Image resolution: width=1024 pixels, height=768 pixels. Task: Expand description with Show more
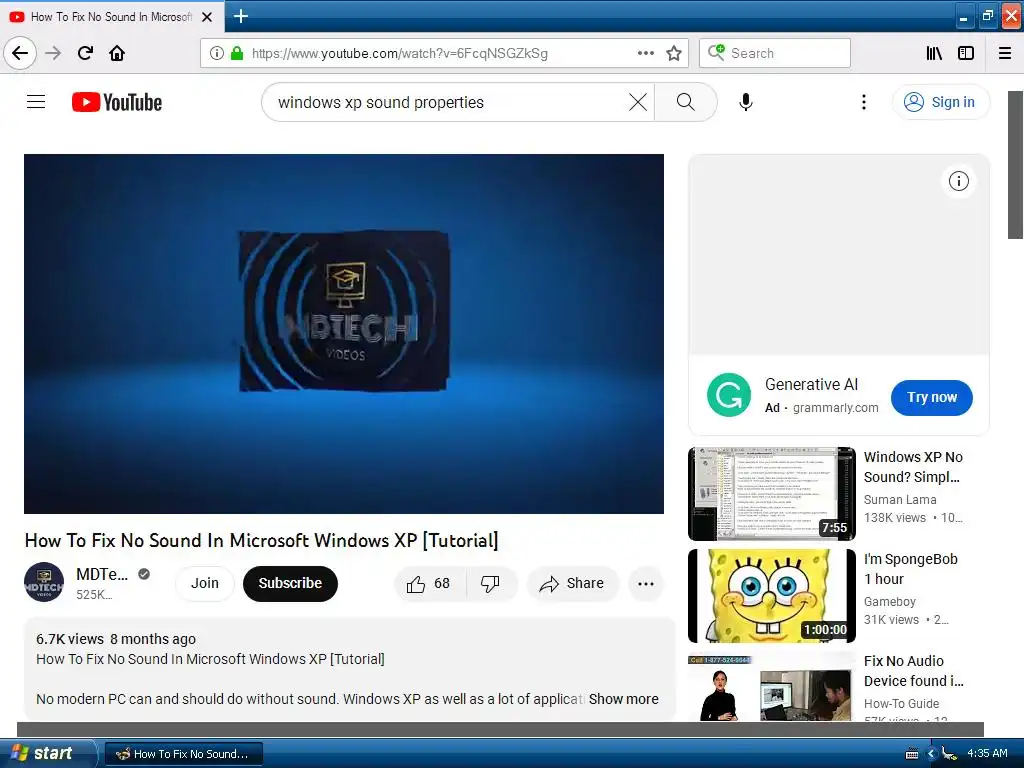click(x=624, y=699)
